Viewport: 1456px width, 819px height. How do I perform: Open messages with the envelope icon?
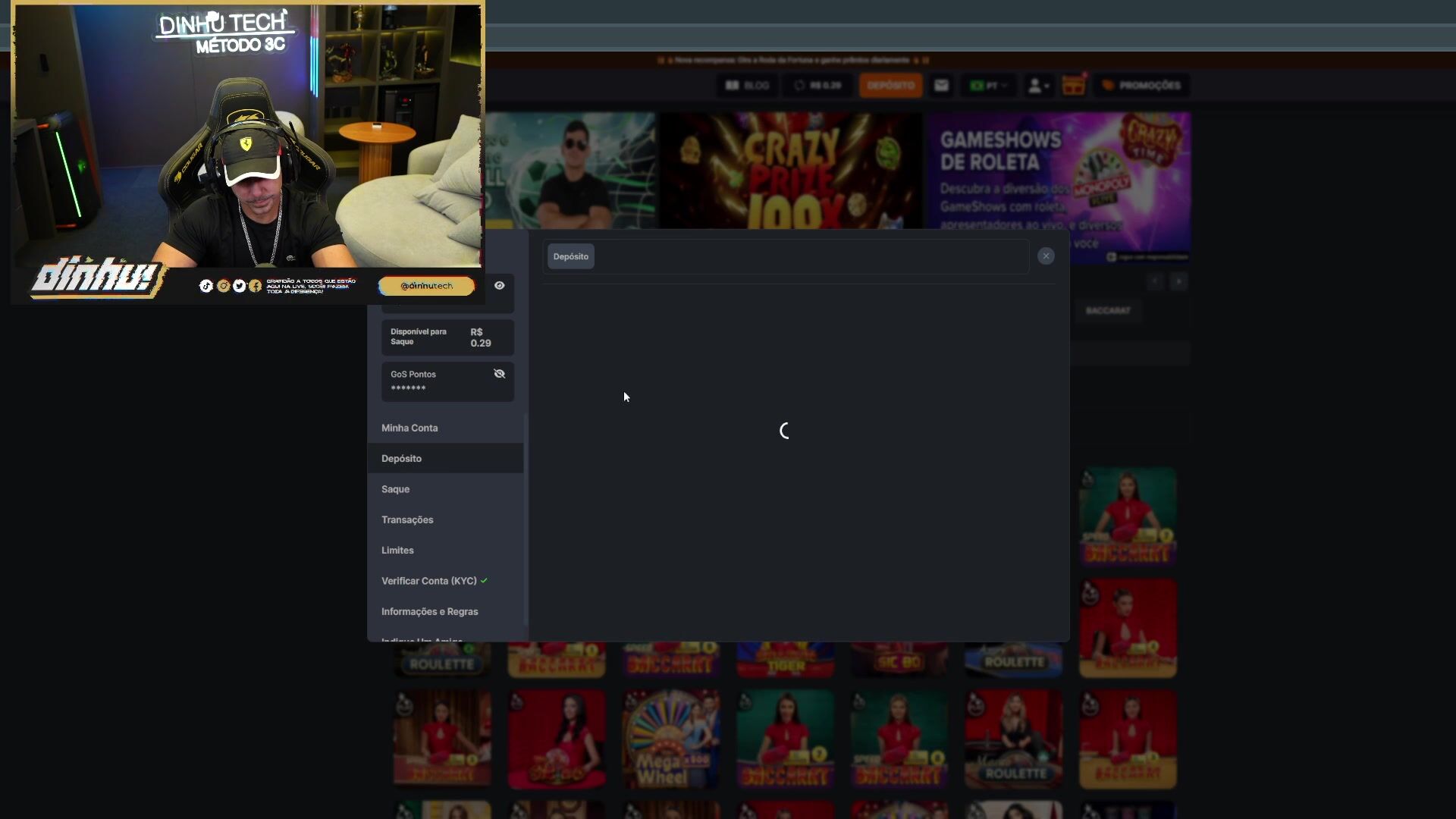(x=941, y=86)
